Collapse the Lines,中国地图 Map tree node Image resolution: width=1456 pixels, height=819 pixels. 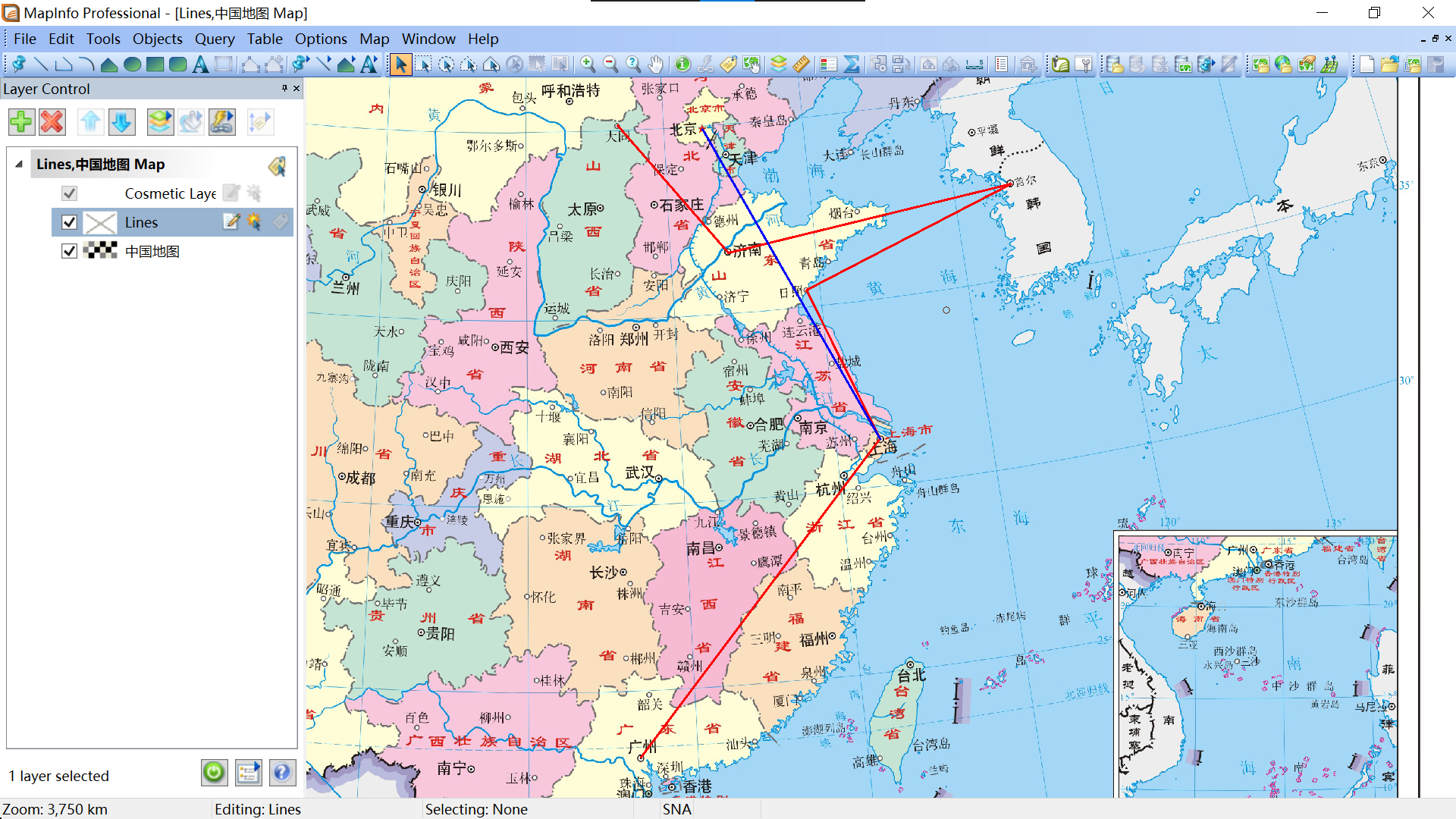[19, 164]
